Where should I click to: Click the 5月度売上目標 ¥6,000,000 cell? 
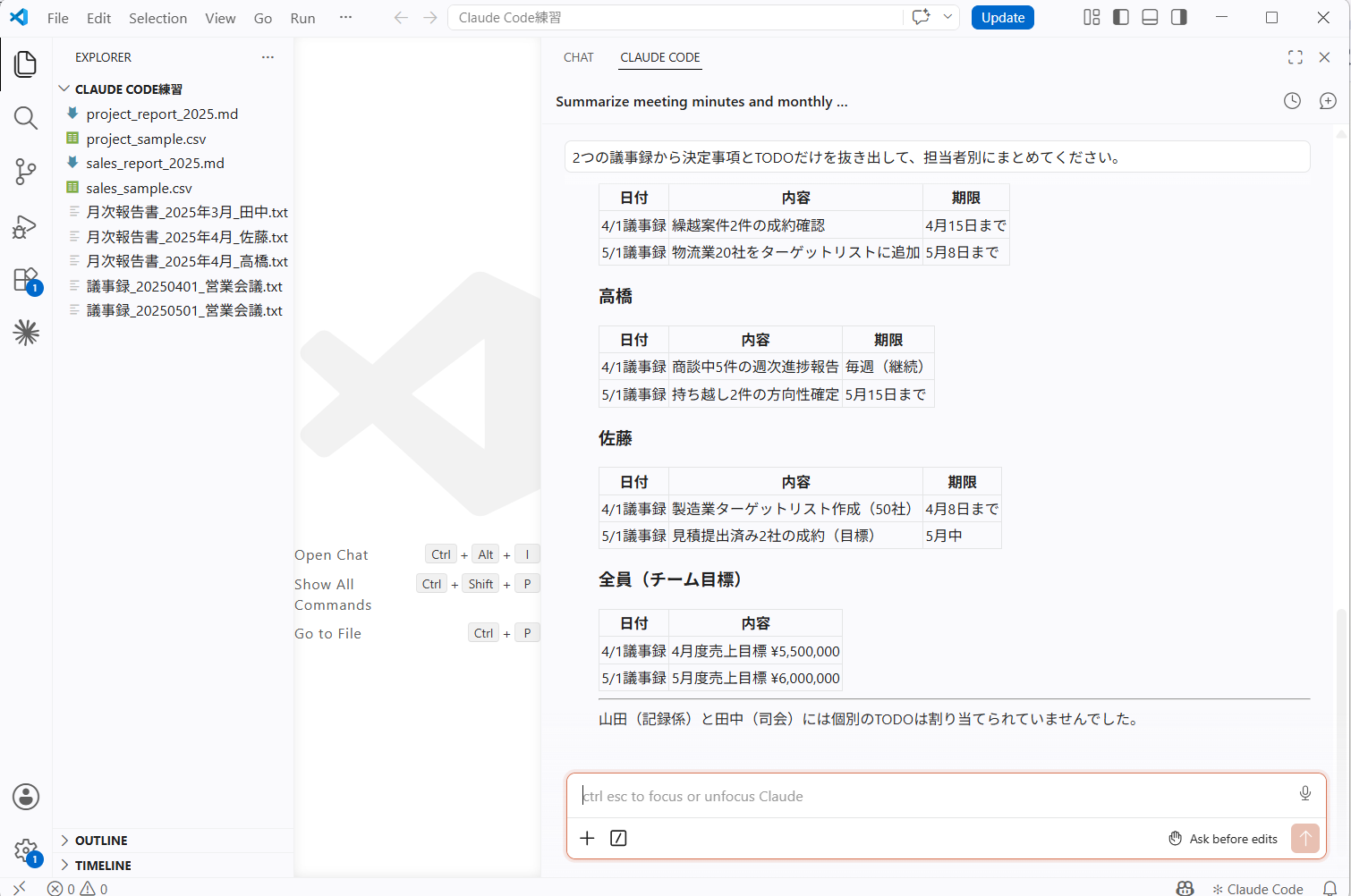coord(756,678)
